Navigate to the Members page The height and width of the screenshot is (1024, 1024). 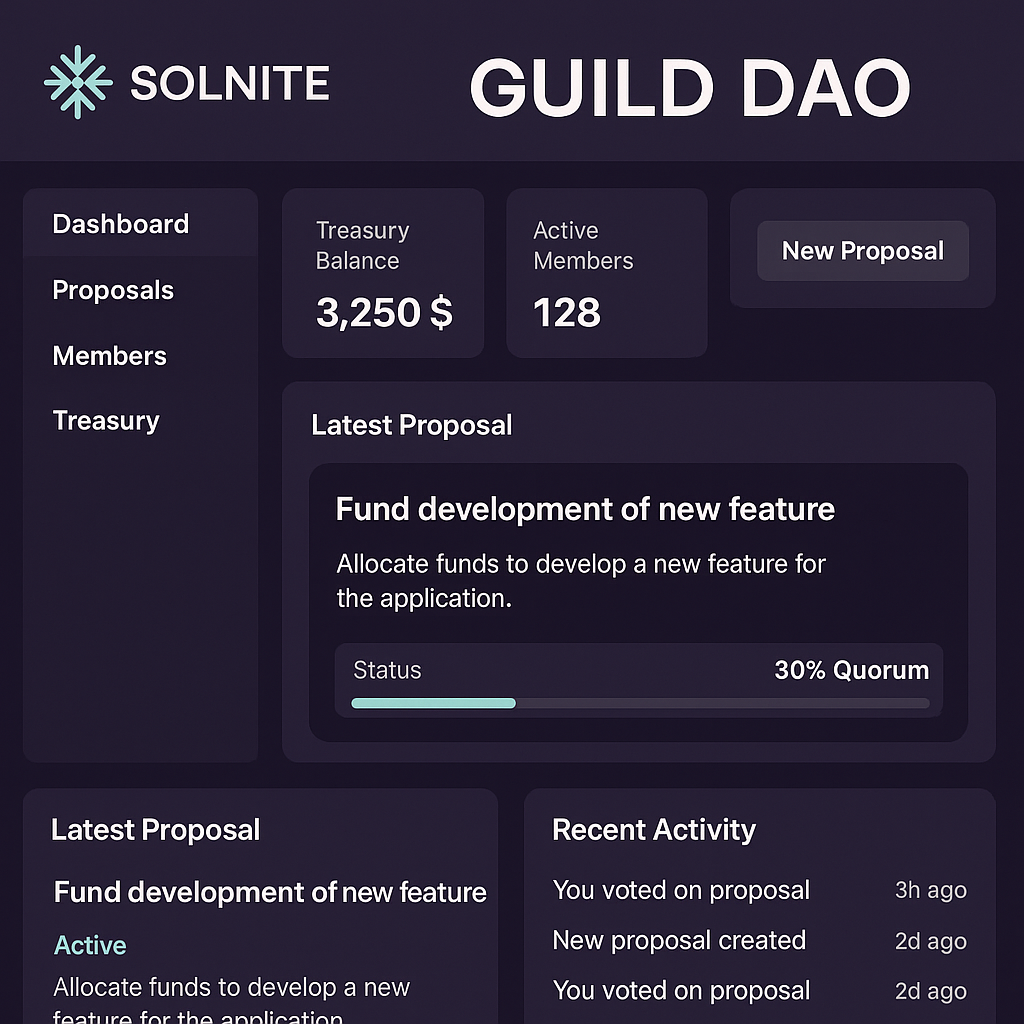pos(109,356)
